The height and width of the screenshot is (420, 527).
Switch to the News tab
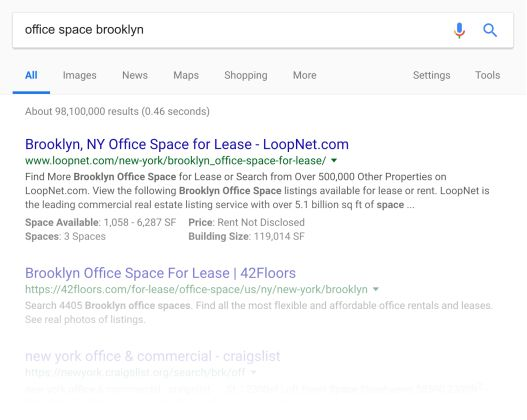pyautogui.click(x=135, y=75)
